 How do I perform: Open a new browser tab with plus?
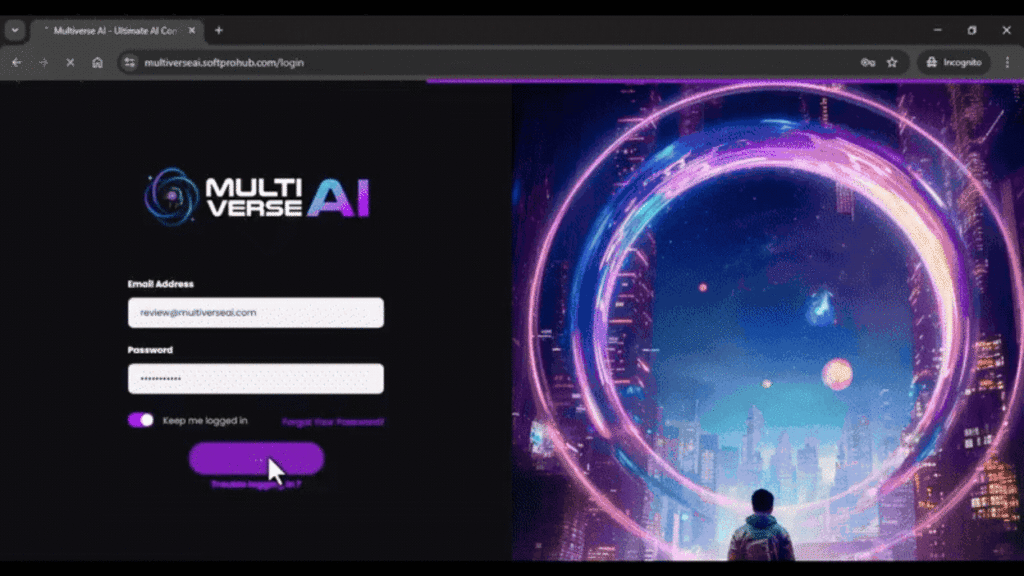[219, 30]
